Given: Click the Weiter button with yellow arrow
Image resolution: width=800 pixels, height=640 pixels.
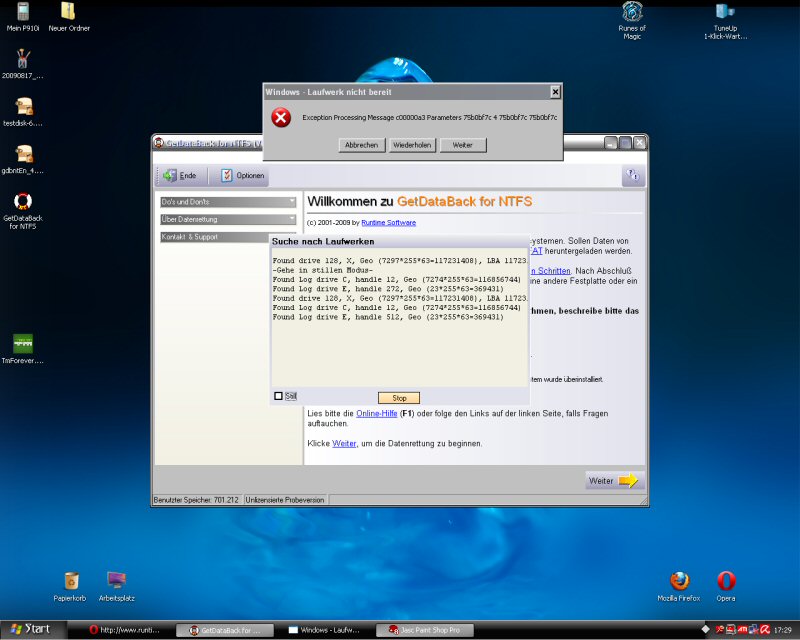Looking at the screenshot, I should click(x=613, y=481).
